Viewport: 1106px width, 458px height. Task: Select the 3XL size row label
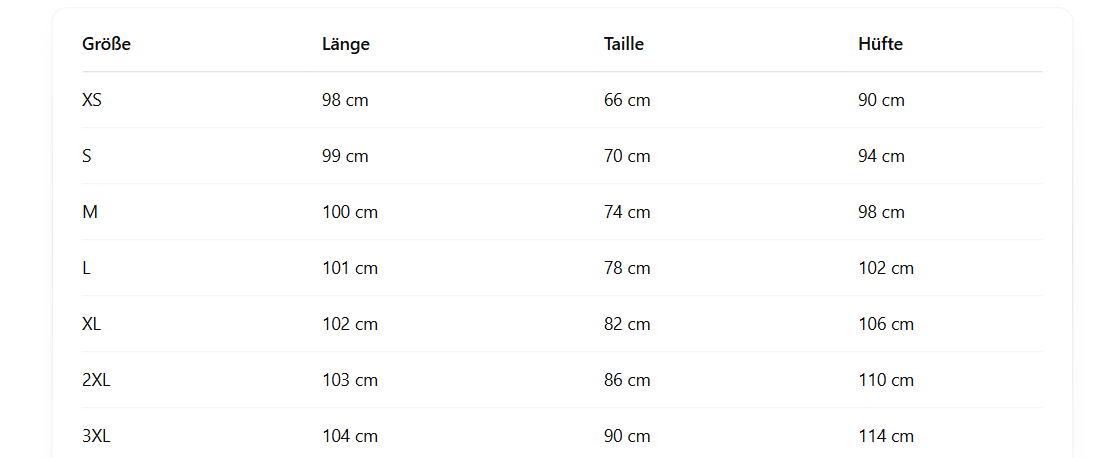click(96, 436)
